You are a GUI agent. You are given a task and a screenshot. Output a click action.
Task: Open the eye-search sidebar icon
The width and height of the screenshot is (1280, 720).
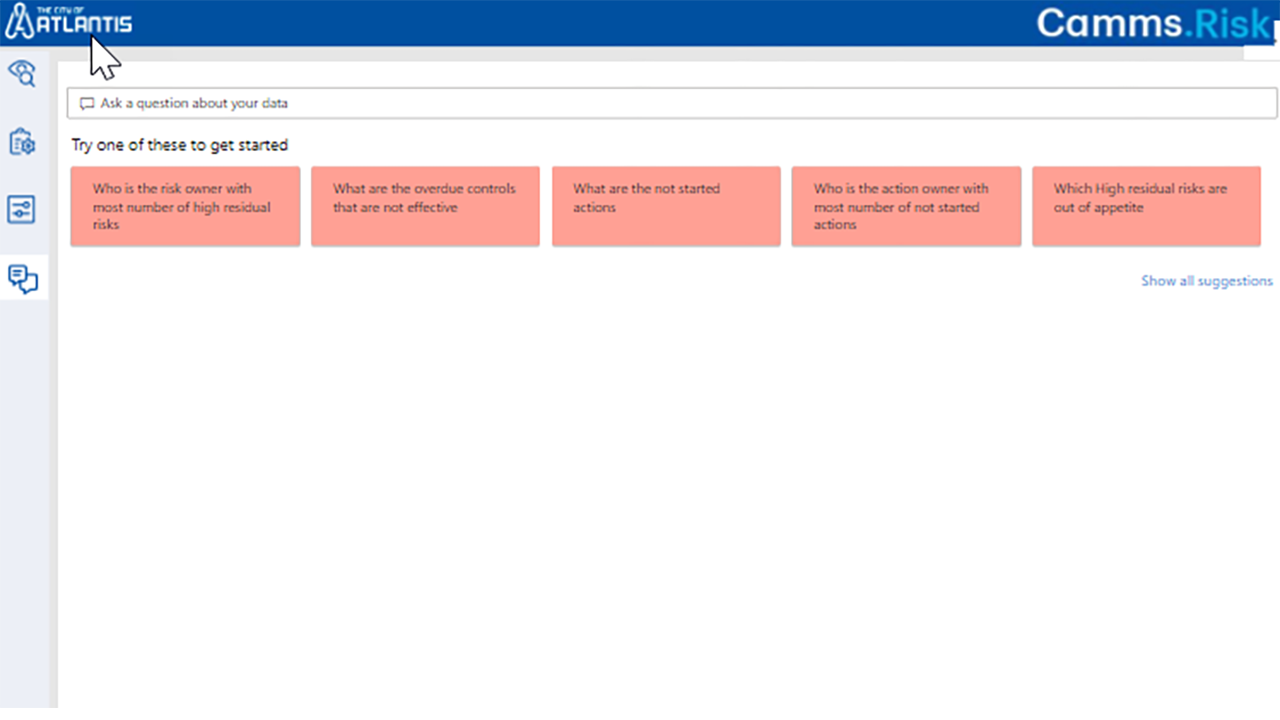pyautogui.click(x=22, y=73)
